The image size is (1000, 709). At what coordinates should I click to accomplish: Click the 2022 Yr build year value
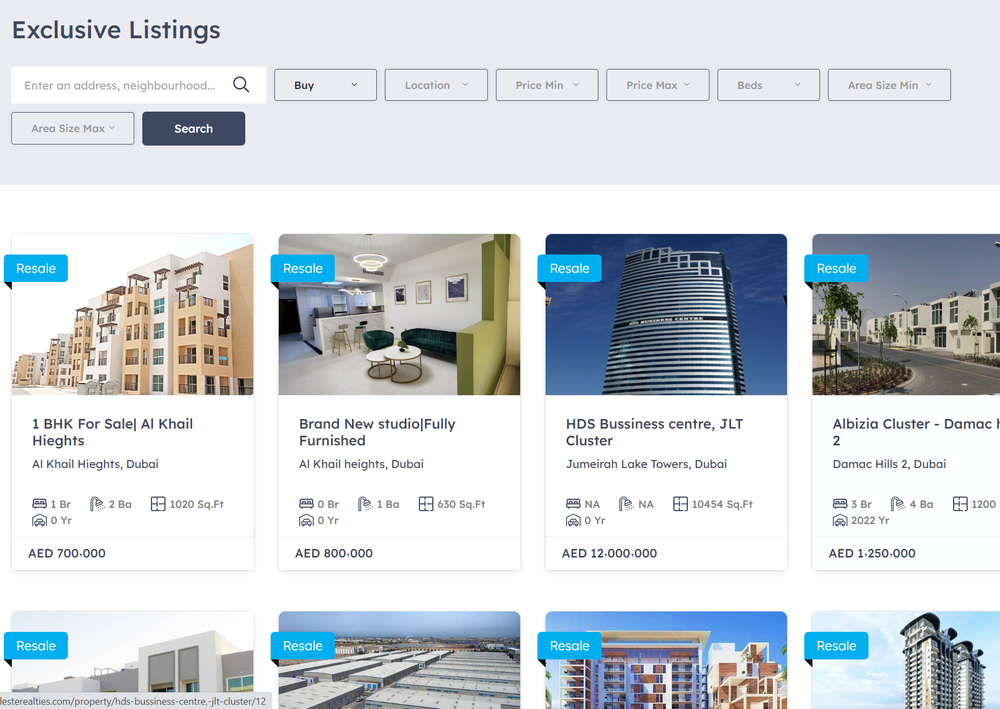point(870,520)
